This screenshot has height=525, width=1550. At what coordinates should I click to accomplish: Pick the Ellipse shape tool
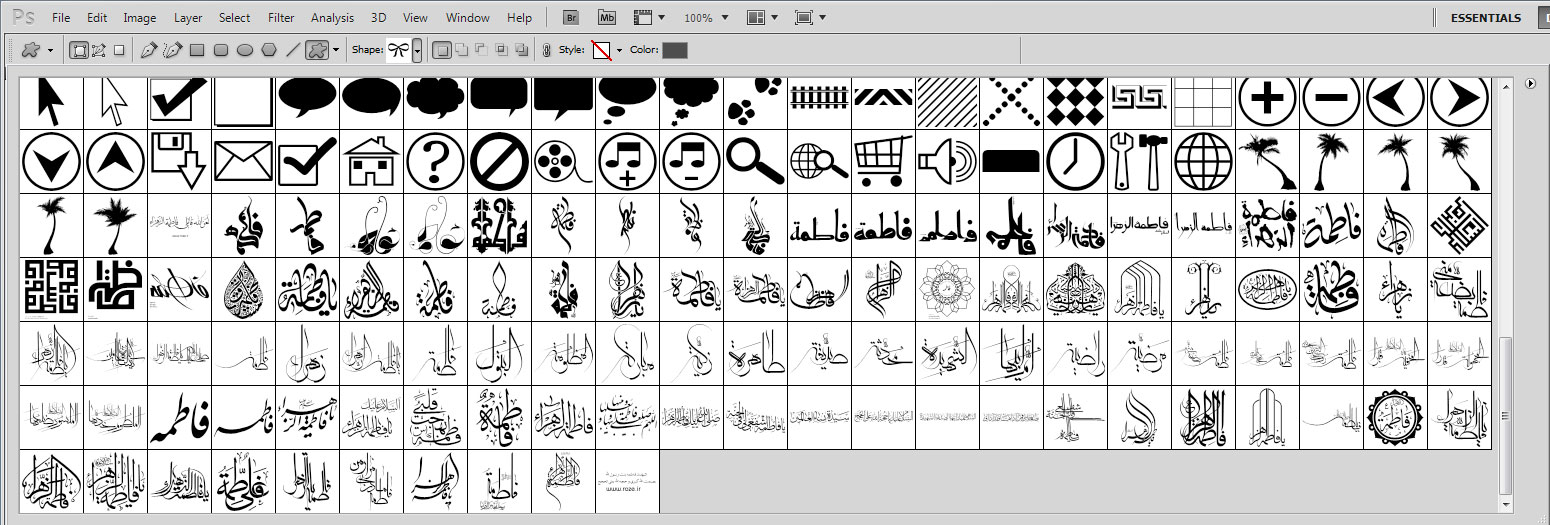[245, 49]
